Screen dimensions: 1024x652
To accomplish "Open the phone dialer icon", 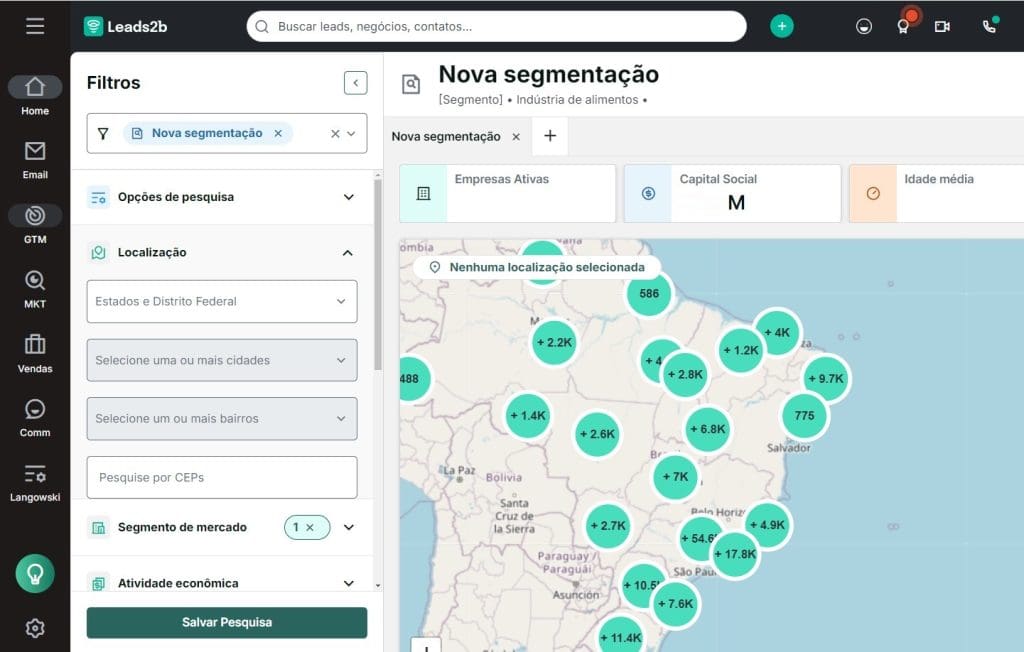I will click(x=990, y=25).
